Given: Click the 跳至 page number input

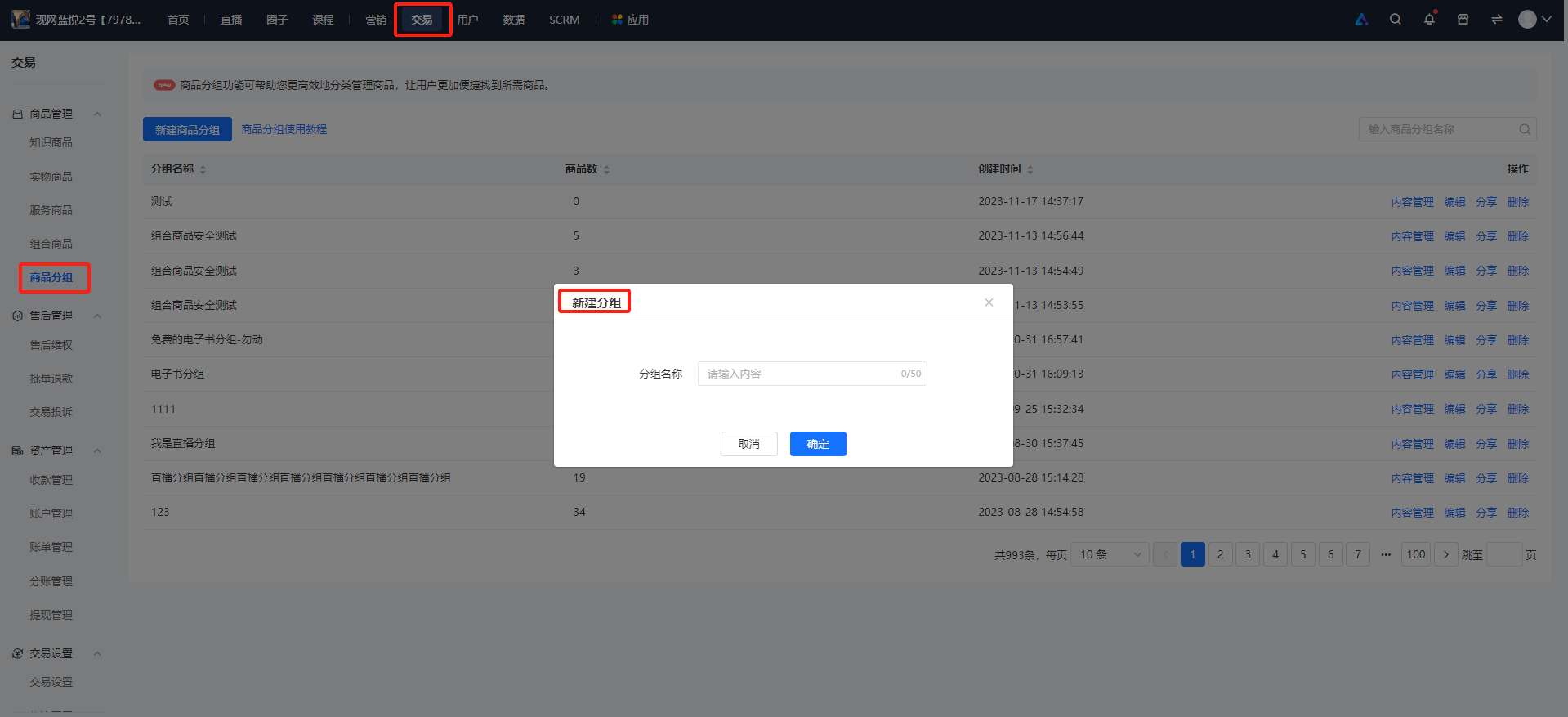Looking at the screenshot, I should [1504, 554].
